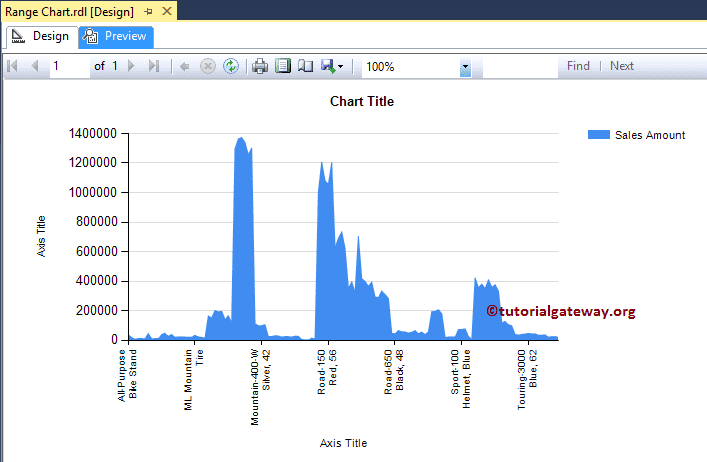Open the zoom level dropdown
The height and width of the screenshot is (462, 707).
point(465,67)
